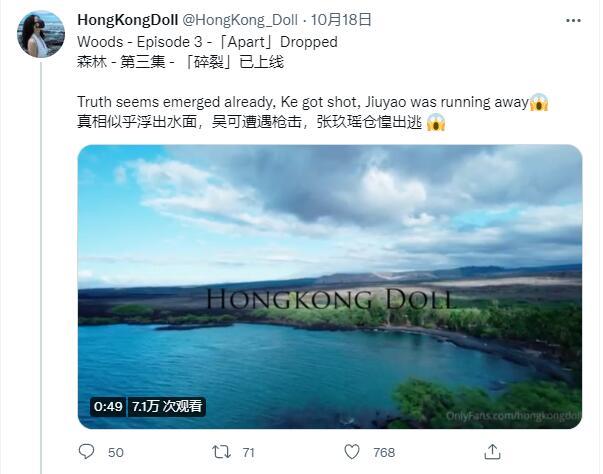603x474 pixels.
Task: Open HongKongDoll profile avatar picture
Action: click(41, 34)
